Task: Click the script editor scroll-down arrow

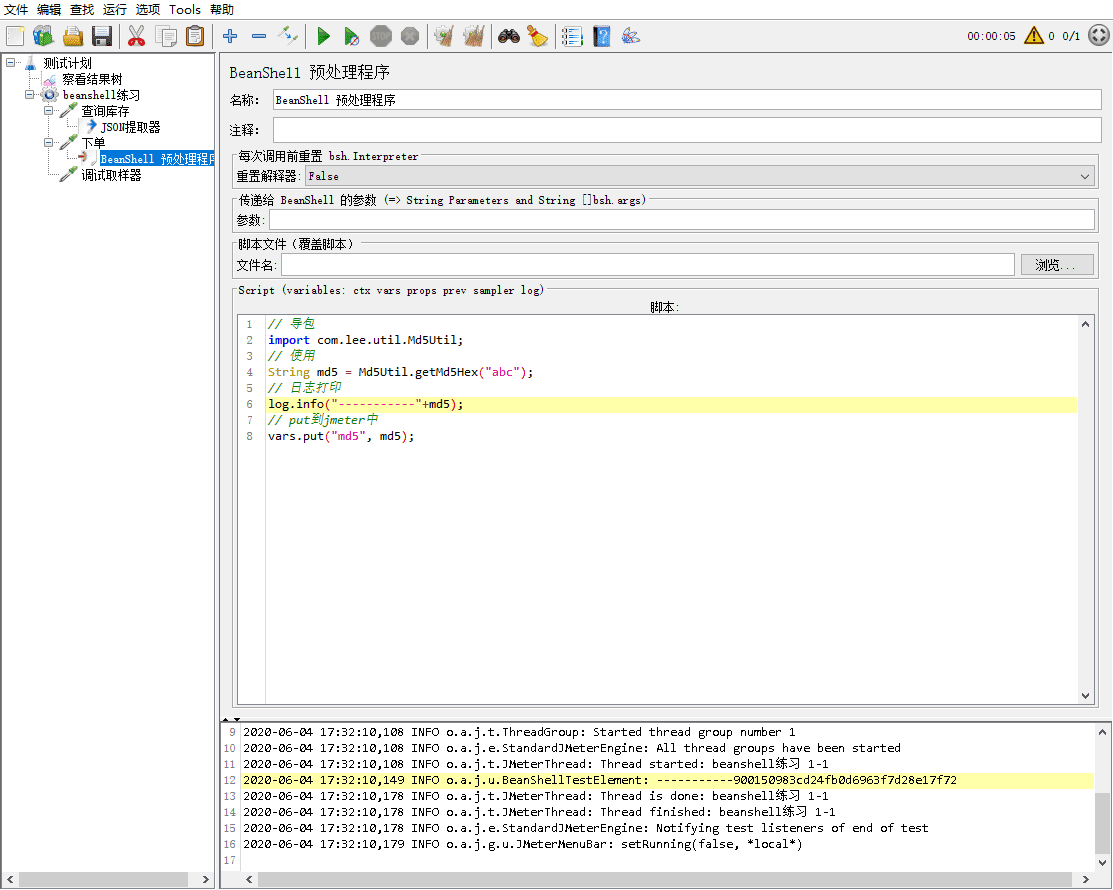Action: coord(1085,696)
